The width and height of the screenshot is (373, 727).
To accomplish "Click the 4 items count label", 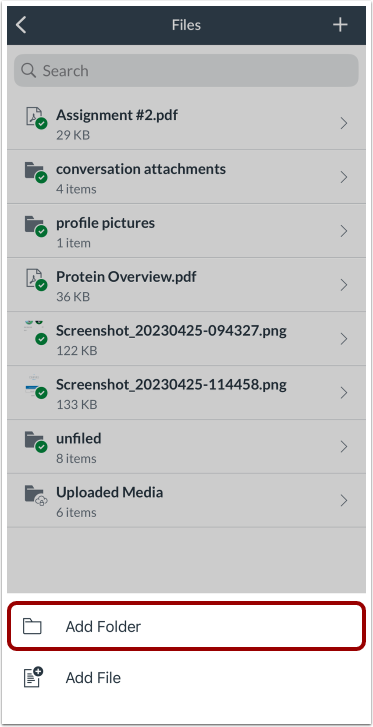I will click(x=76, y=189).
